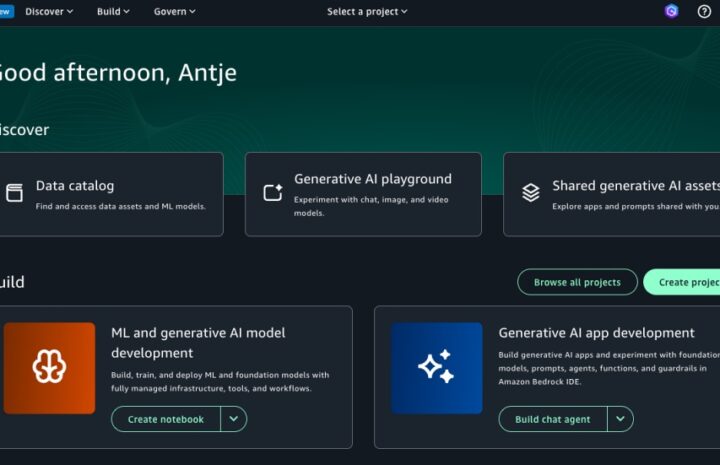Open the Data catalog card title
This screenshot has width=720, height=465.
point(75,185)
